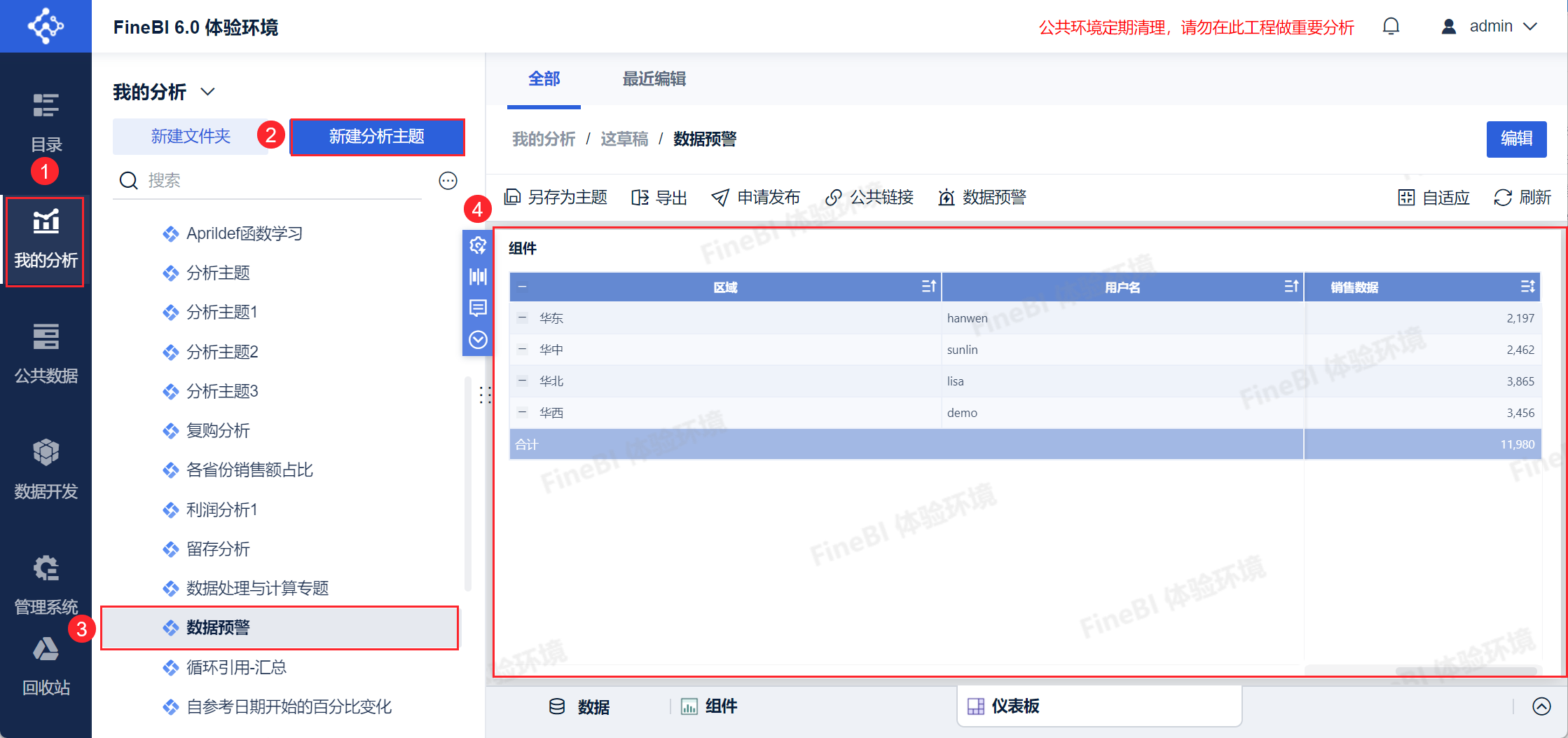Switch to the 全部 tab
This screenshot has width=1568, height=738.
(x=544, y=79)
